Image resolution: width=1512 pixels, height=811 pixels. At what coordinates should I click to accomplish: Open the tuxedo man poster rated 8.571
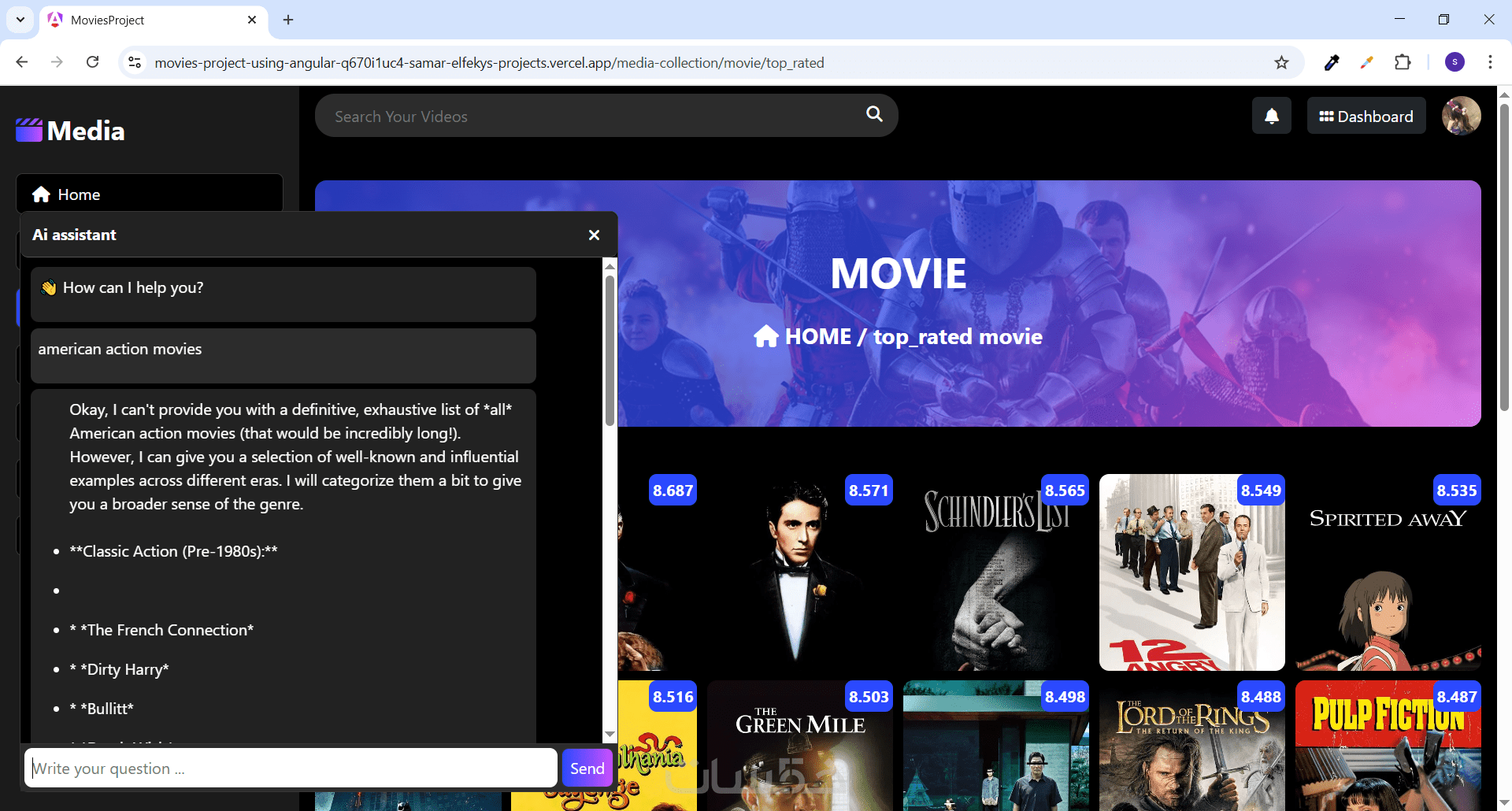pyautogui.click(x=800, y=572)
